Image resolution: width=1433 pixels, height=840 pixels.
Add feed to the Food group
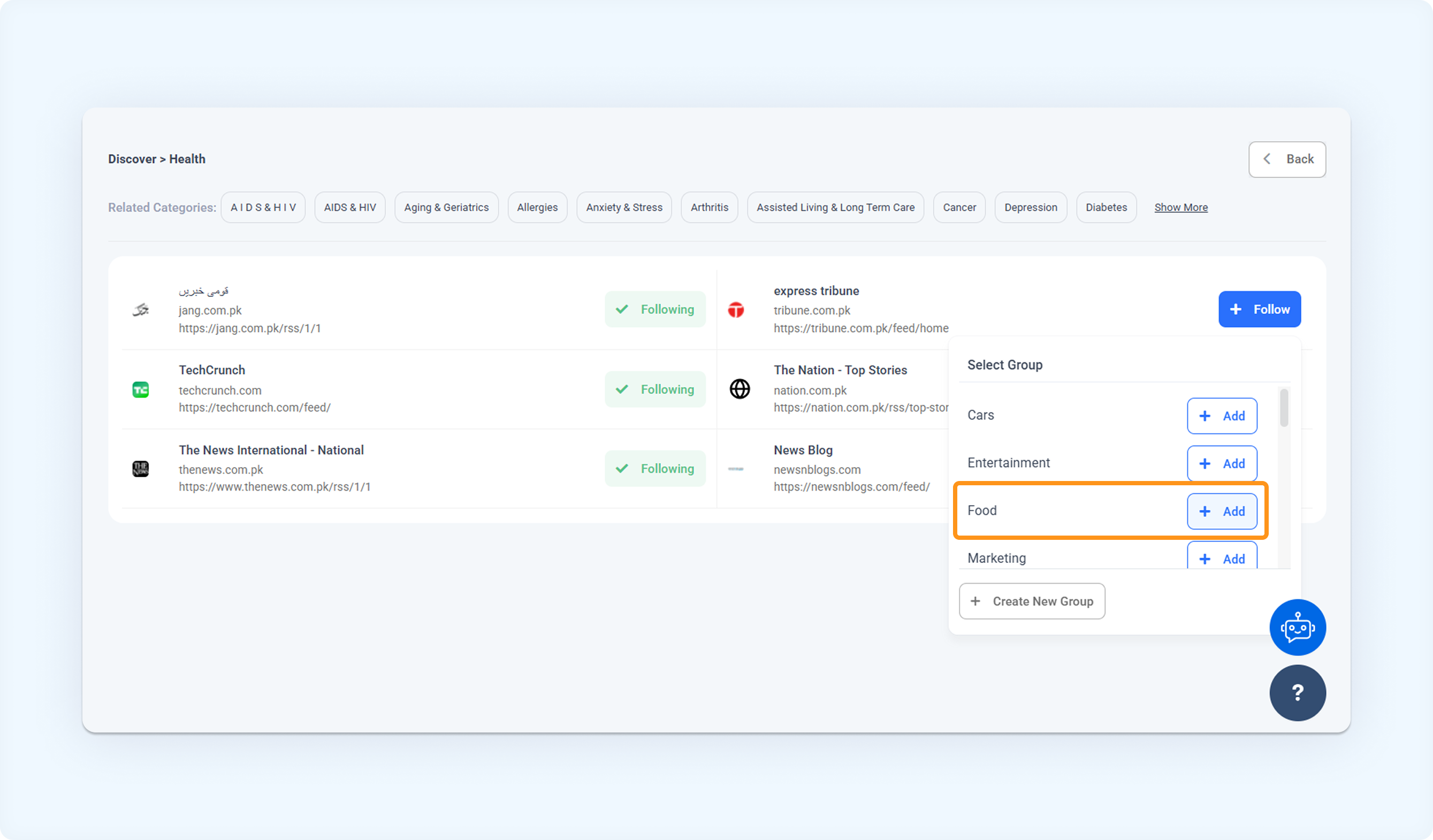[x=1222, y=511]
